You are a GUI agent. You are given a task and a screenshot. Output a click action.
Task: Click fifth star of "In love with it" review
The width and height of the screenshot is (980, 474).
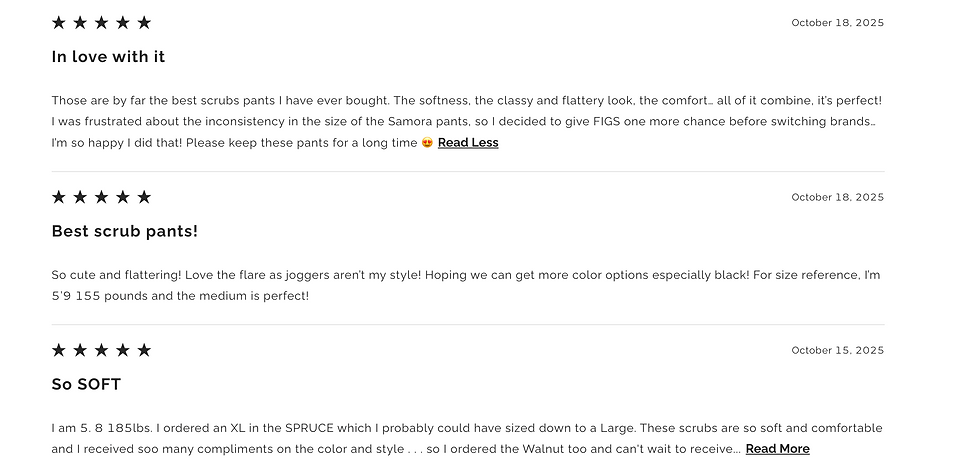click(x=144, y=22)
